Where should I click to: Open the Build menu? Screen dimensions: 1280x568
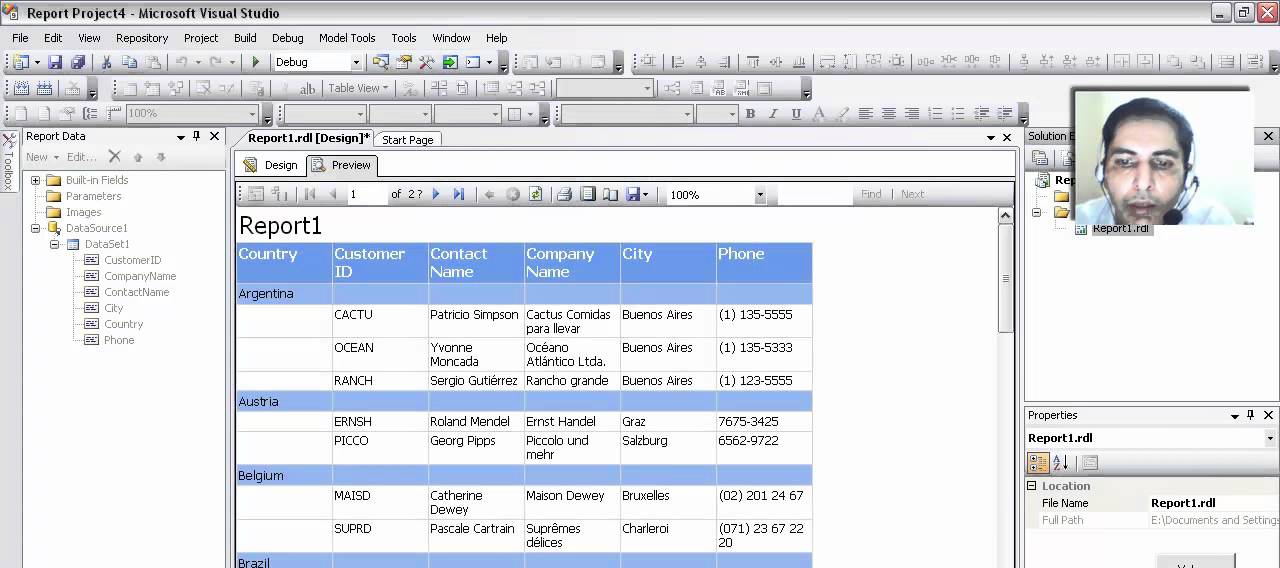(245, 38)
